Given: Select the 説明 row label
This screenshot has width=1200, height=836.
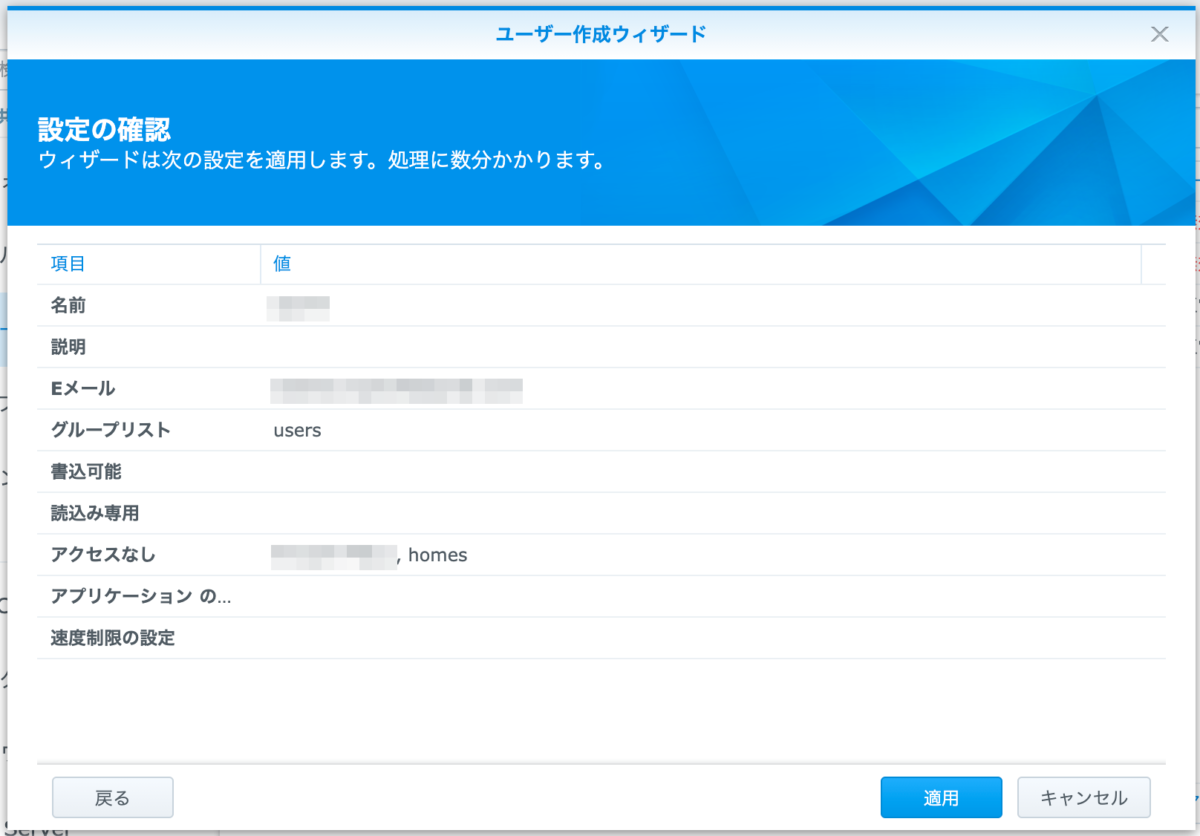Looking at the screenshot, I should point(68,347).
